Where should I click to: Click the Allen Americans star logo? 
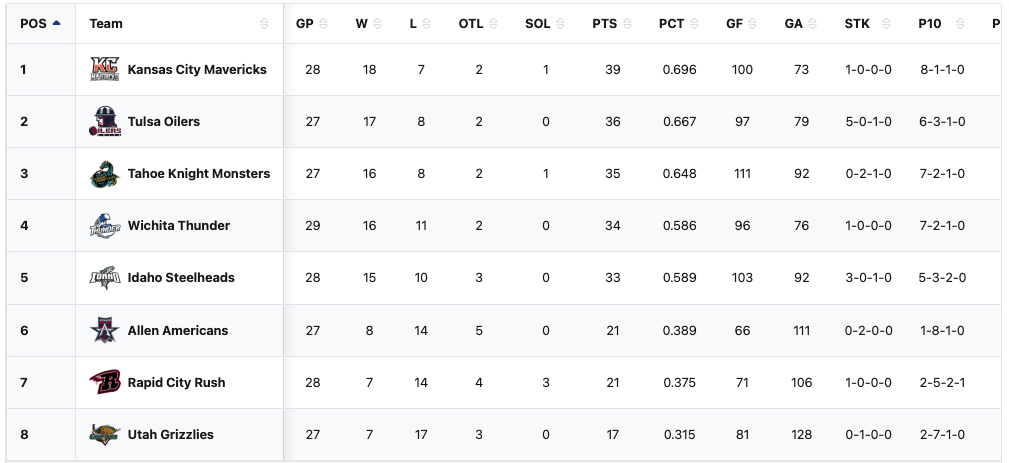click(x=104, y=330)
